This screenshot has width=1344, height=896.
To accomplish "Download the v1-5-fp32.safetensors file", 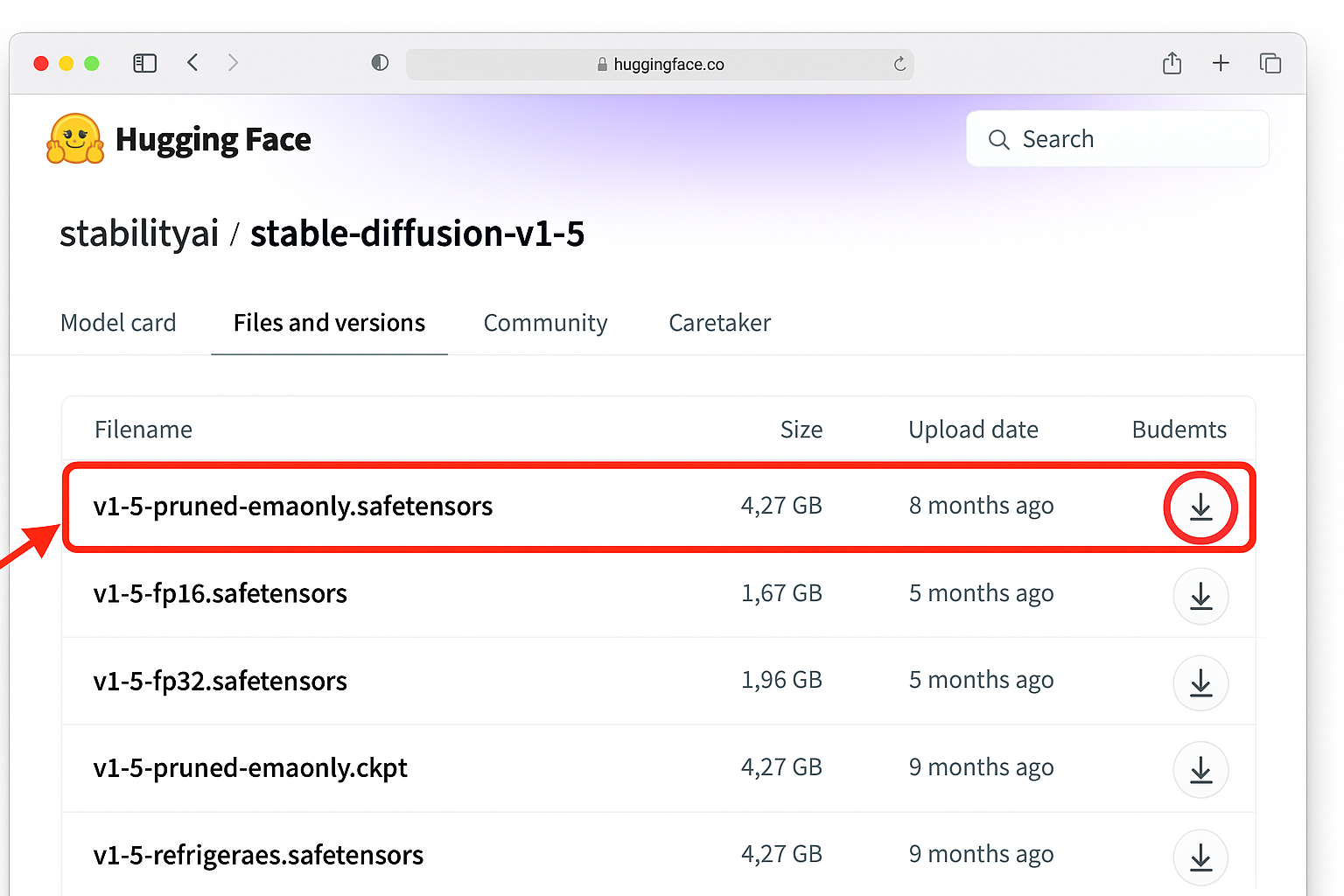I will [x=1200, y=682].
